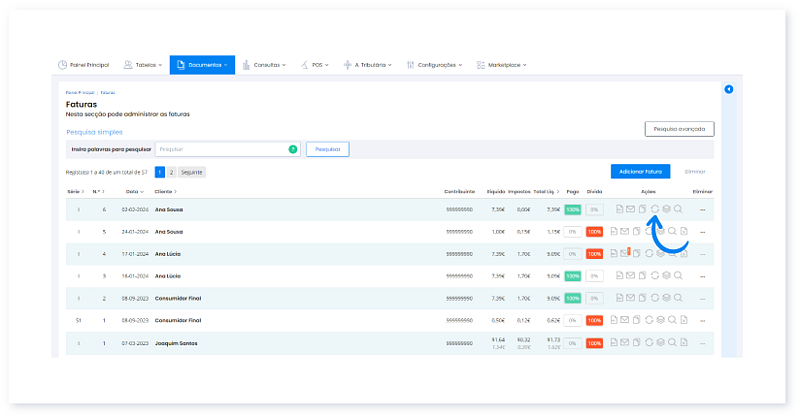Open the Consultas dropdown
Screen dimensions: 800x417
pyautogui.click(x=265, y=65)
